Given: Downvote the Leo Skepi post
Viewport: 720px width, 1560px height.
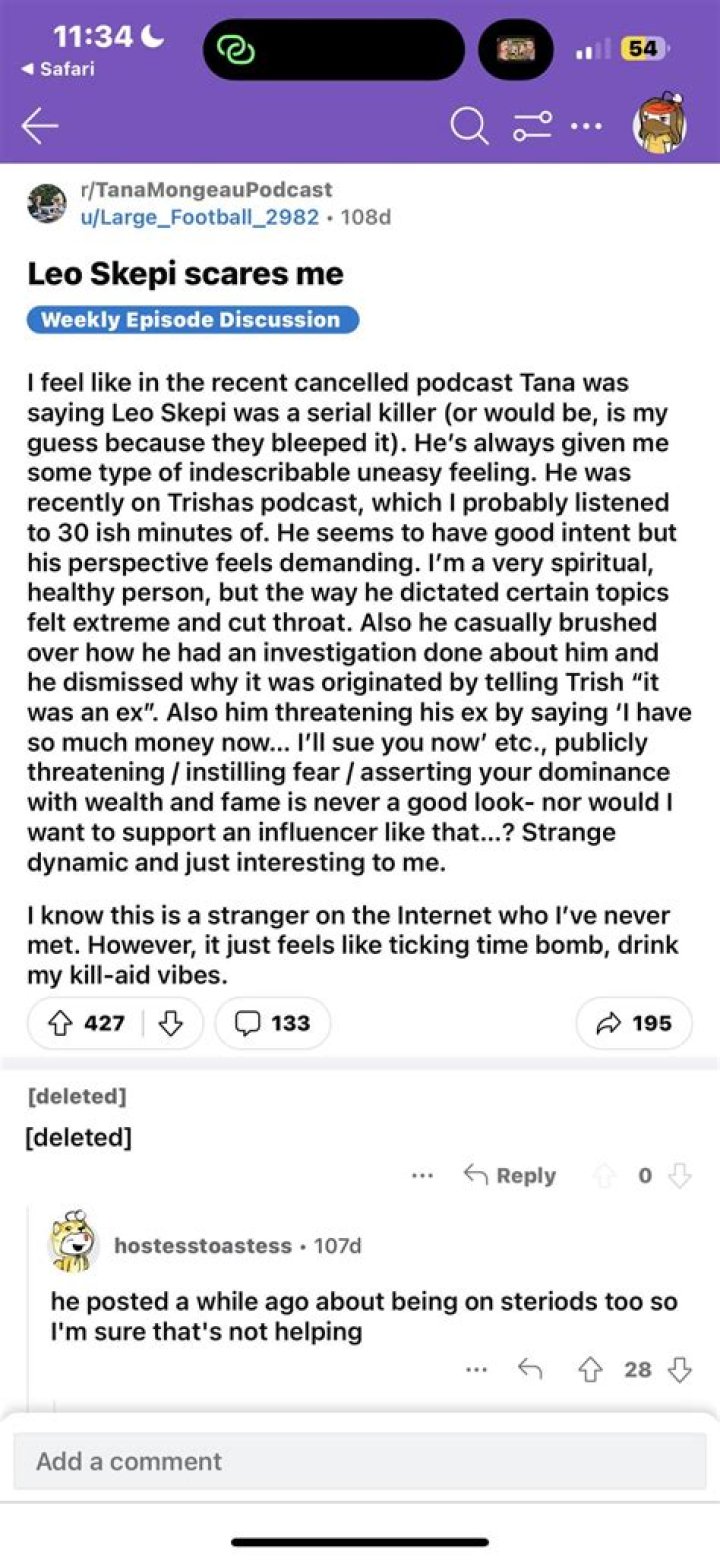Looking at the screenshot, I should [x=171, y=1023].
